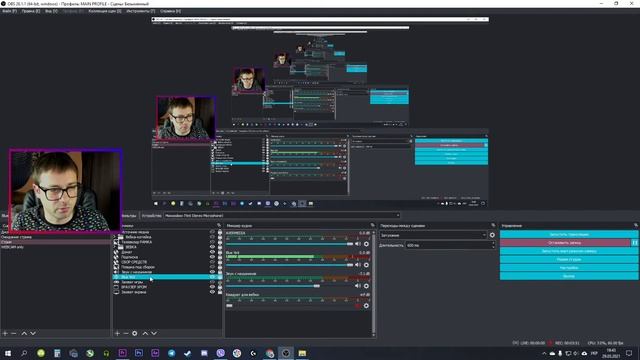Open the Звук с наушников mixer settings gear
Image resolution: width=640 pixels, height=360 pixels.
(x=366, y=286)
